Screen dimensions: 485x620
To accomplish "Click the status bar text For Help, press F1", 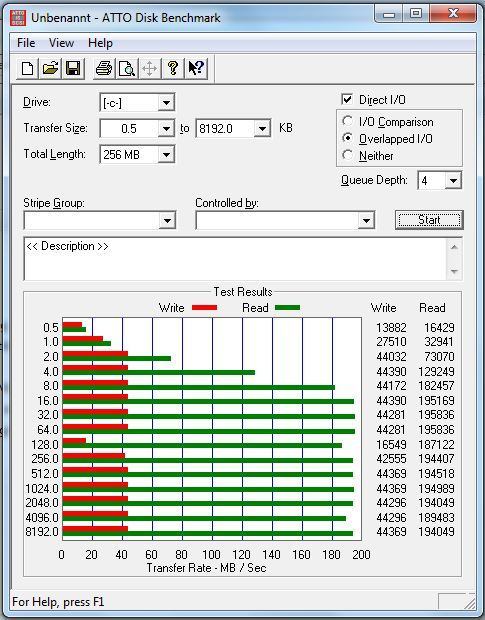I will tap(58, 602).
